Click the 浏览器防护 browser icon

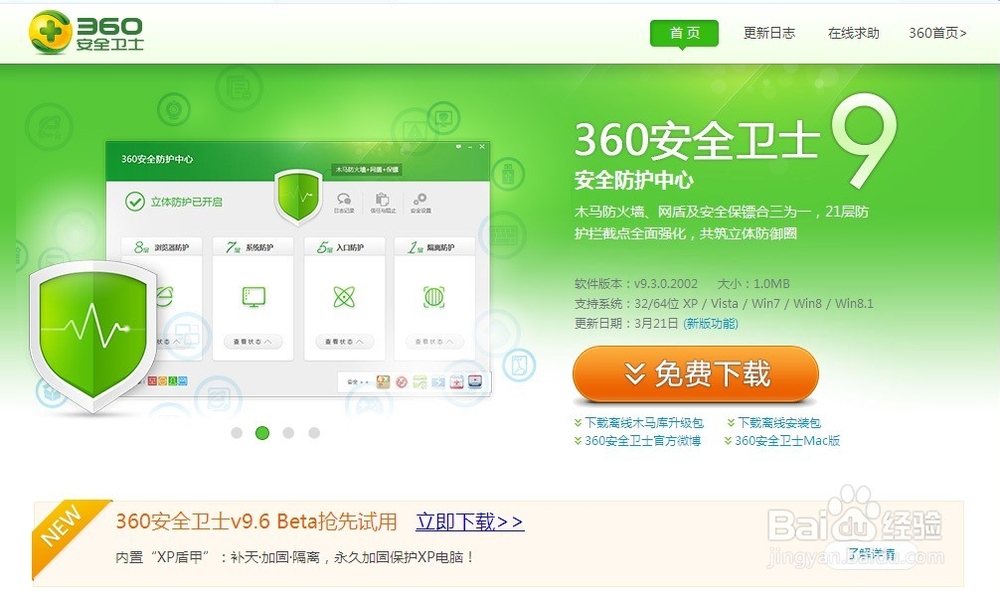point(165,297)
